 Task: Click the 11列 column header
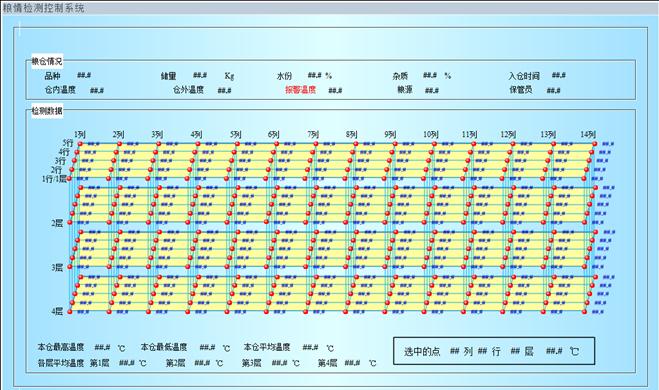click(469, 134)
